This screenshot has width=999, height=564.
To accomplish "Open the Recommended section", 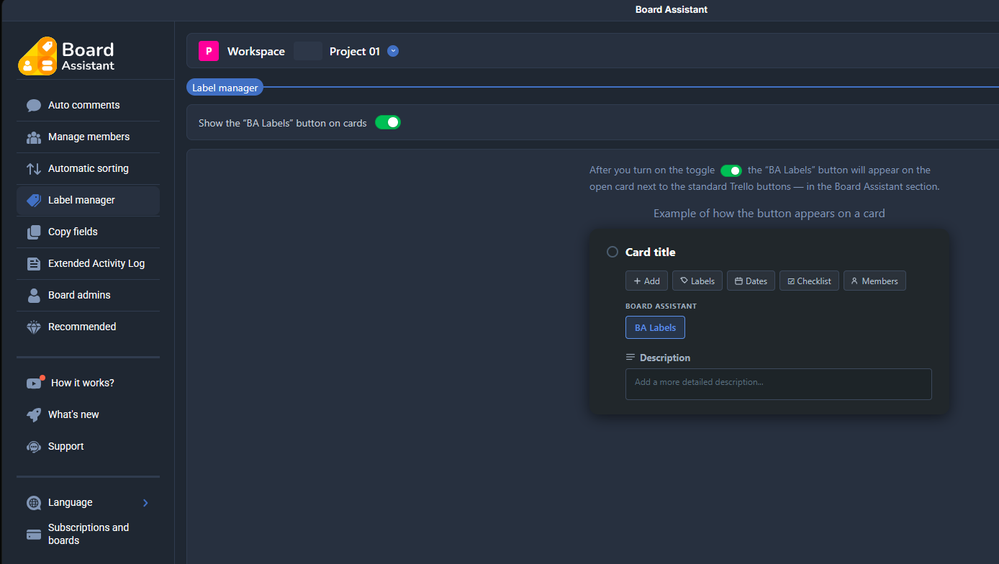I will point(88,327).
